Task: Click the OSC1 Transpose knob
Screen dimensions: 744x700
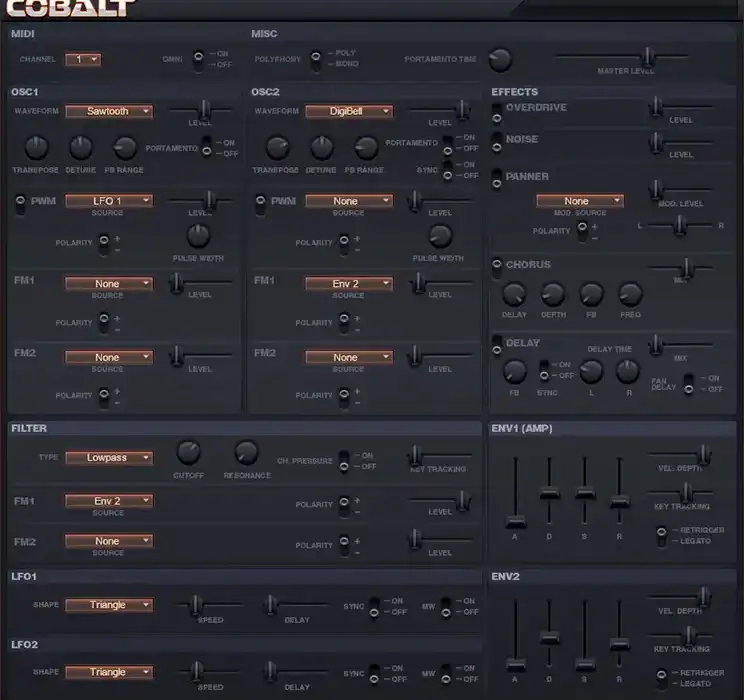Action: (x=36, y=147)
